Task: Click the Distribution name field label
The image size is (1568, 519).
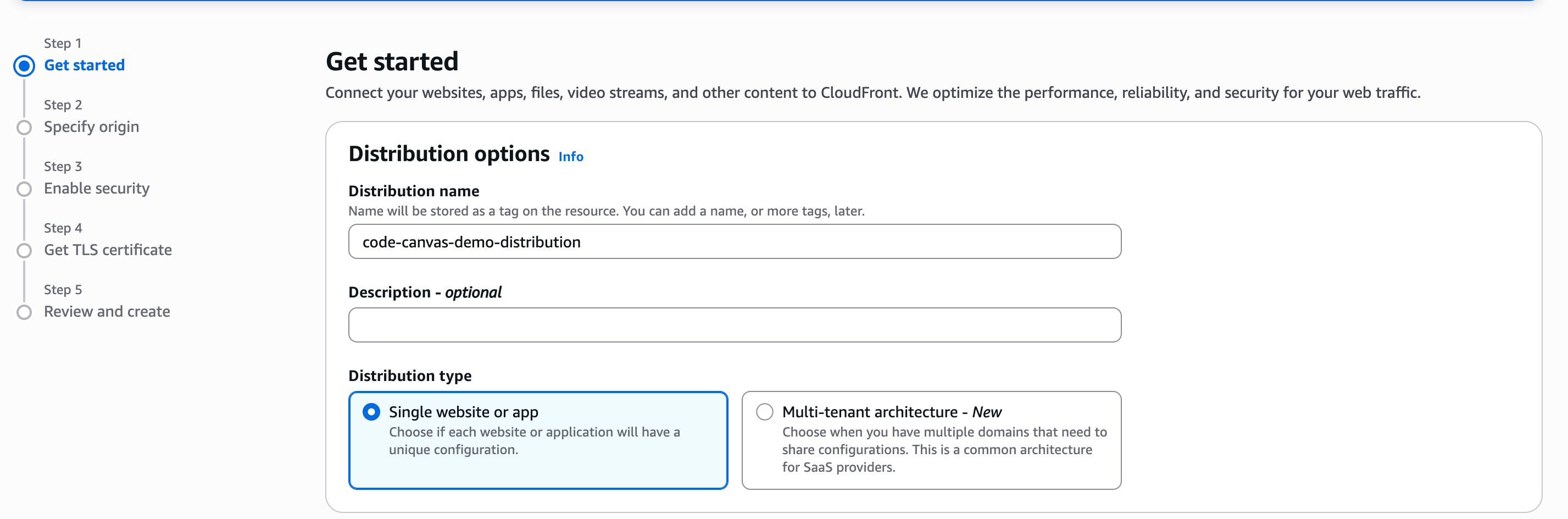Action: (x=413, y=191)
